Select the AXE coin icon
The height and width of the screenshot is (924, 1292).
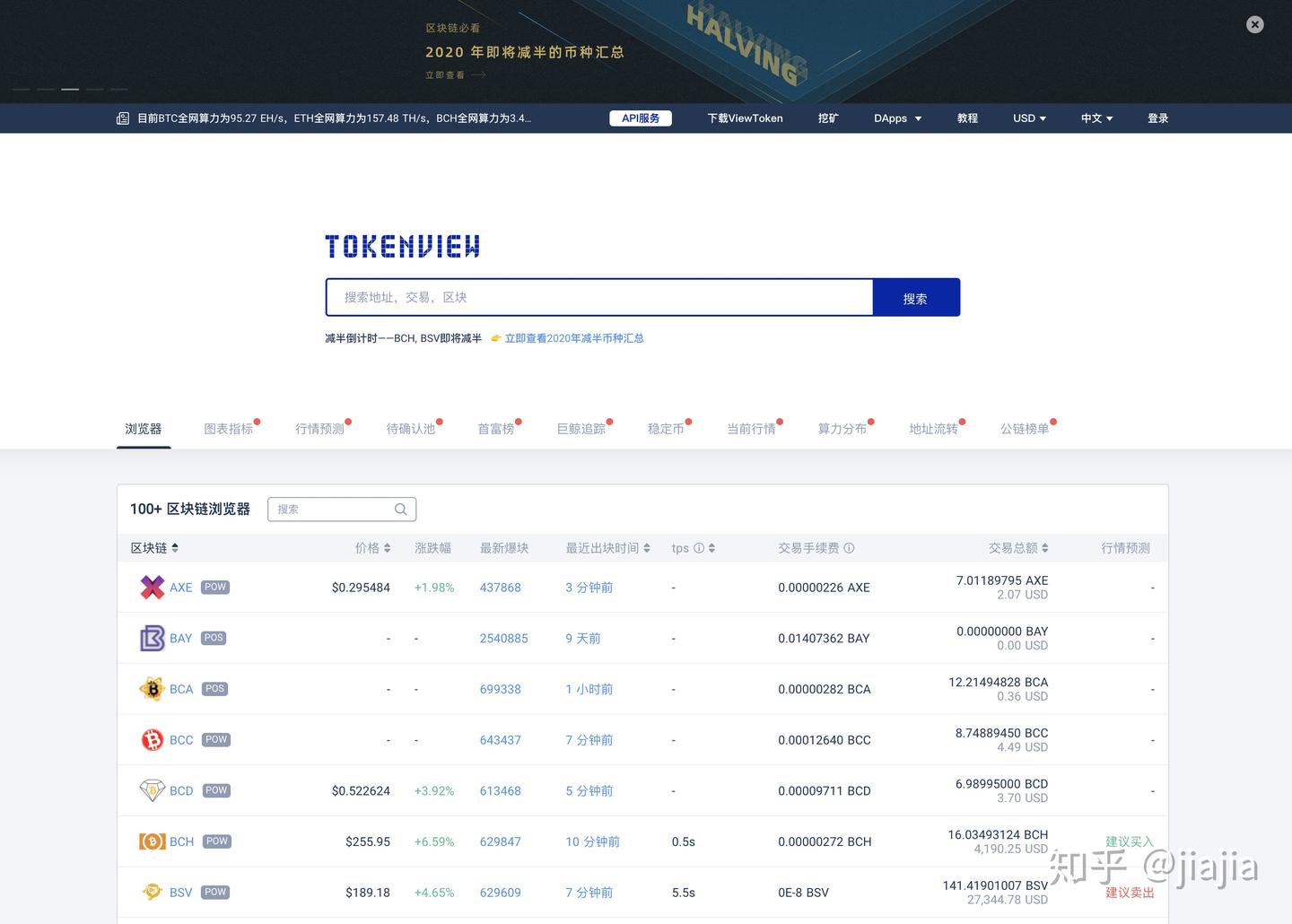(153, 588)
